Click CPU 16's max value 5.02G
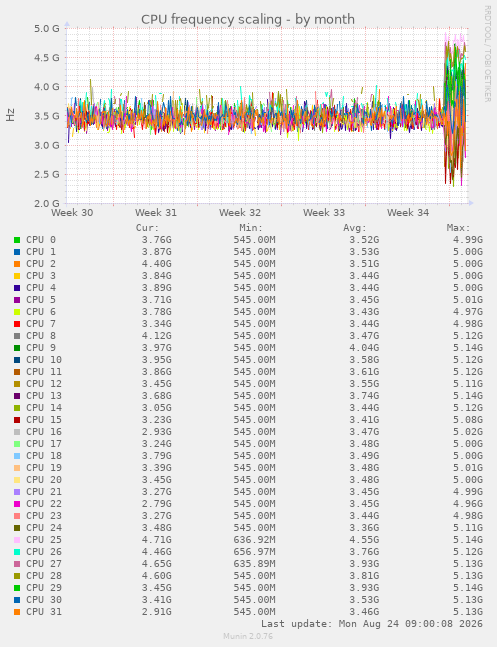 pyautogui.click(x=468, y=432)
